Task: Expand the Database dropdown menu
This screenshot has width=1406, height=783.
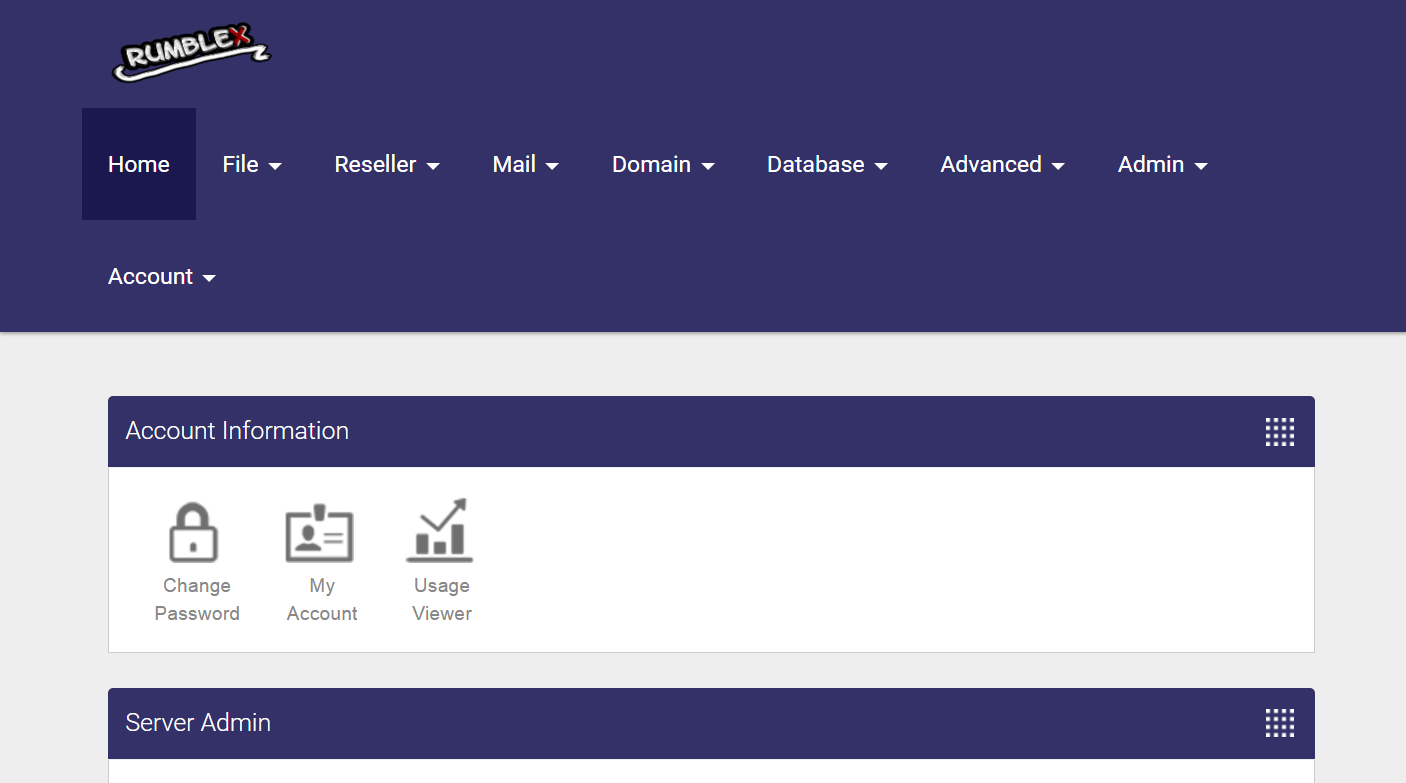Action: (827, 165)
